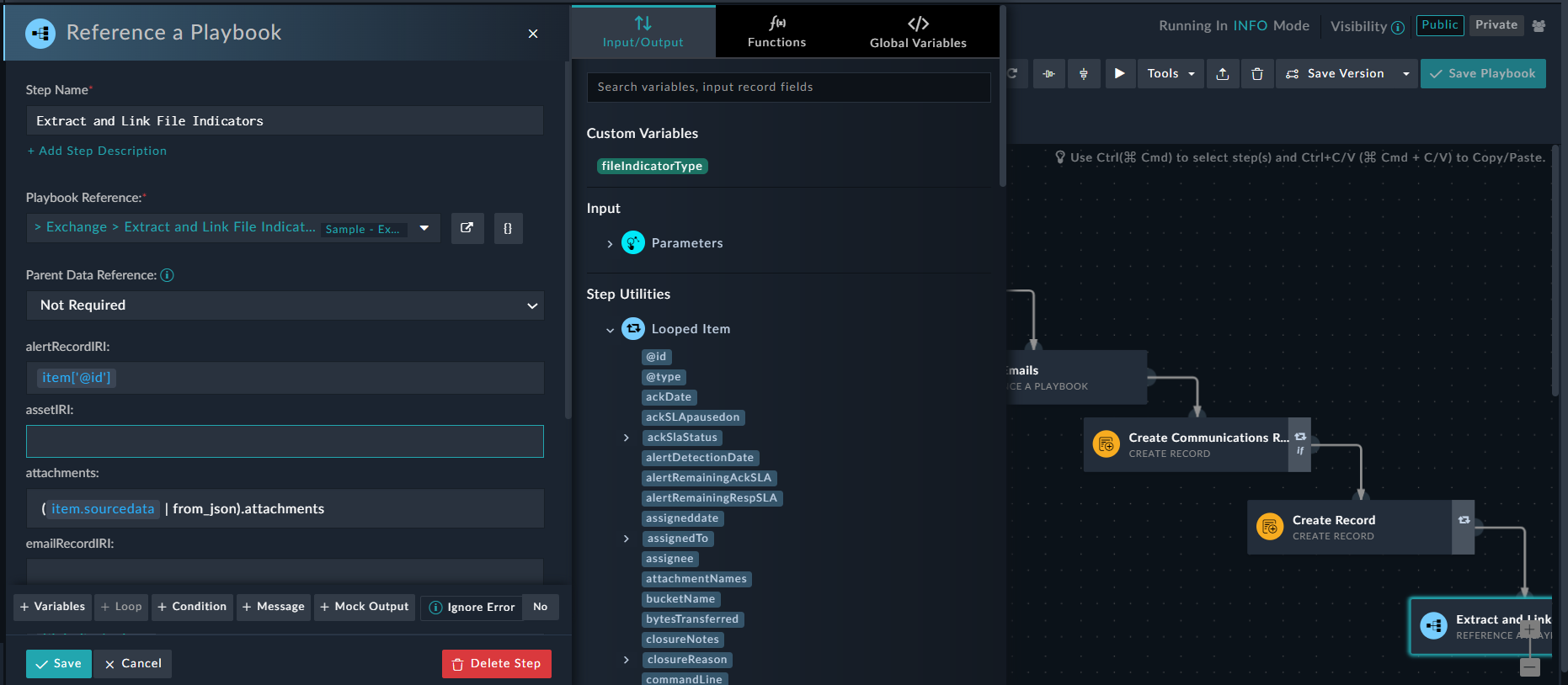The image size is (1568, 685).
Task: Click the export playbook upload icon
Action: (1223, 74)
